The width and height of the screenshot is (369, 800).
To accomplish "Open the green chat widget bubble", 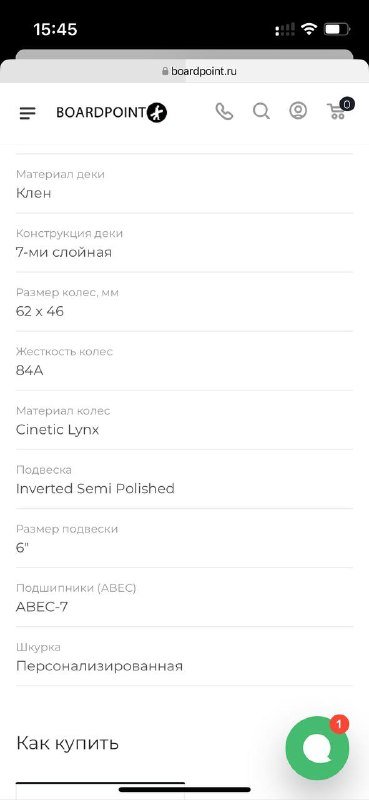I will 317,748.
